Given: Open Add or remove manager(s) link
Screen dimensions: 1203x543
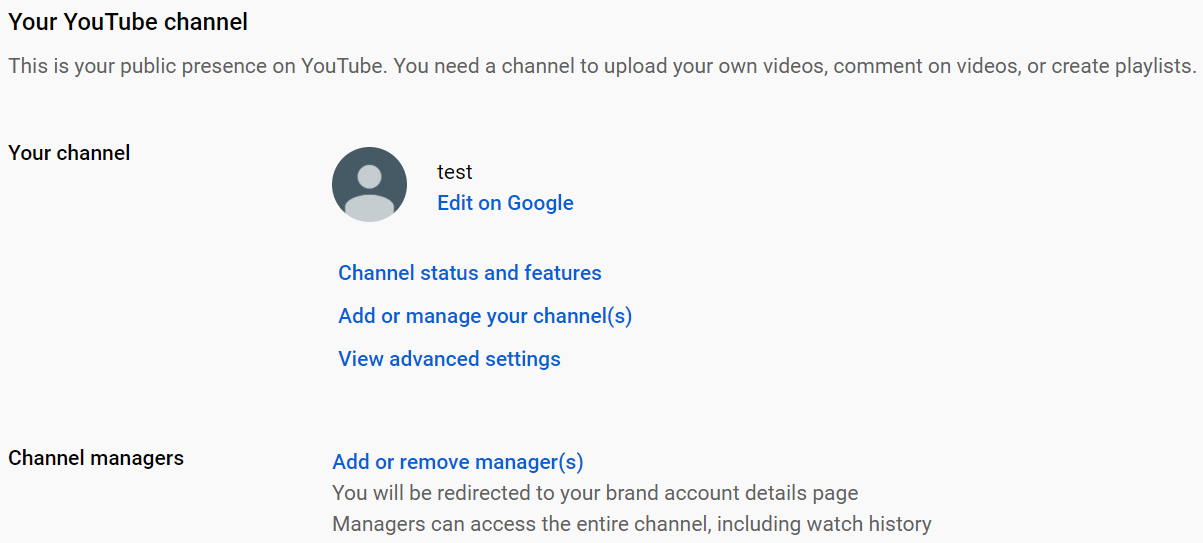Looking at the screenshot, I should click(458, 462).
